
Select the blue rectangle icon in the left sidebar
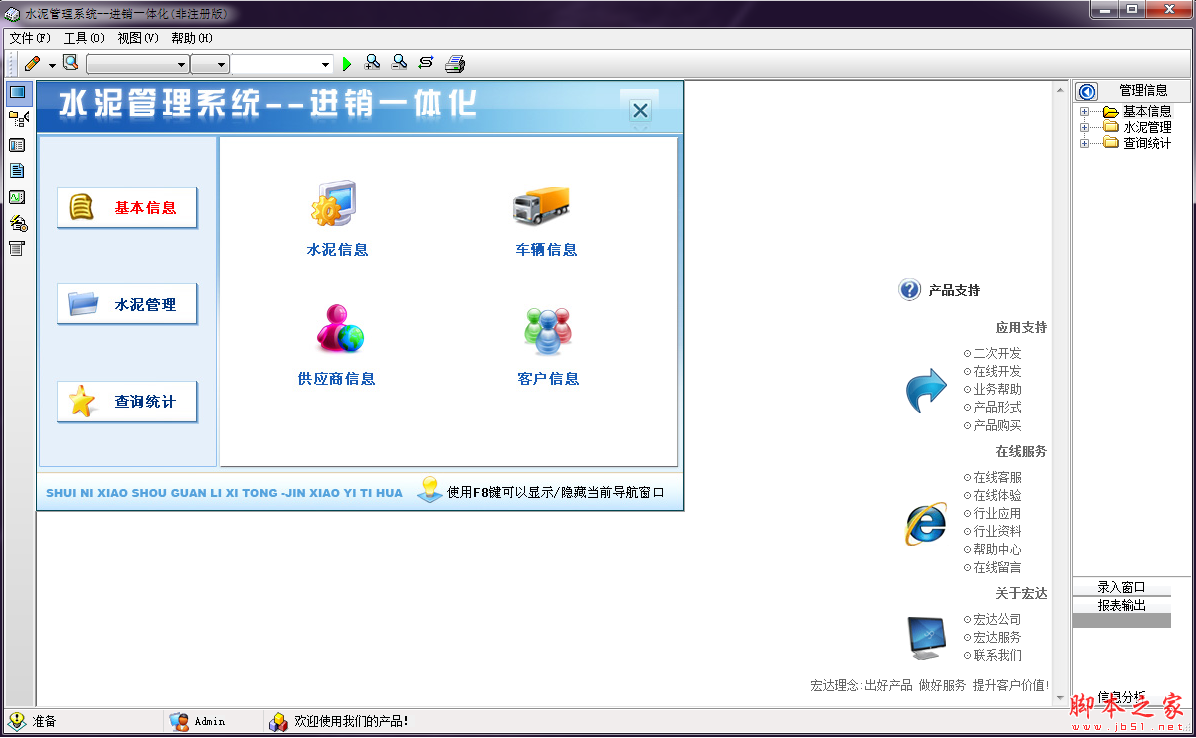click(17, 93)
